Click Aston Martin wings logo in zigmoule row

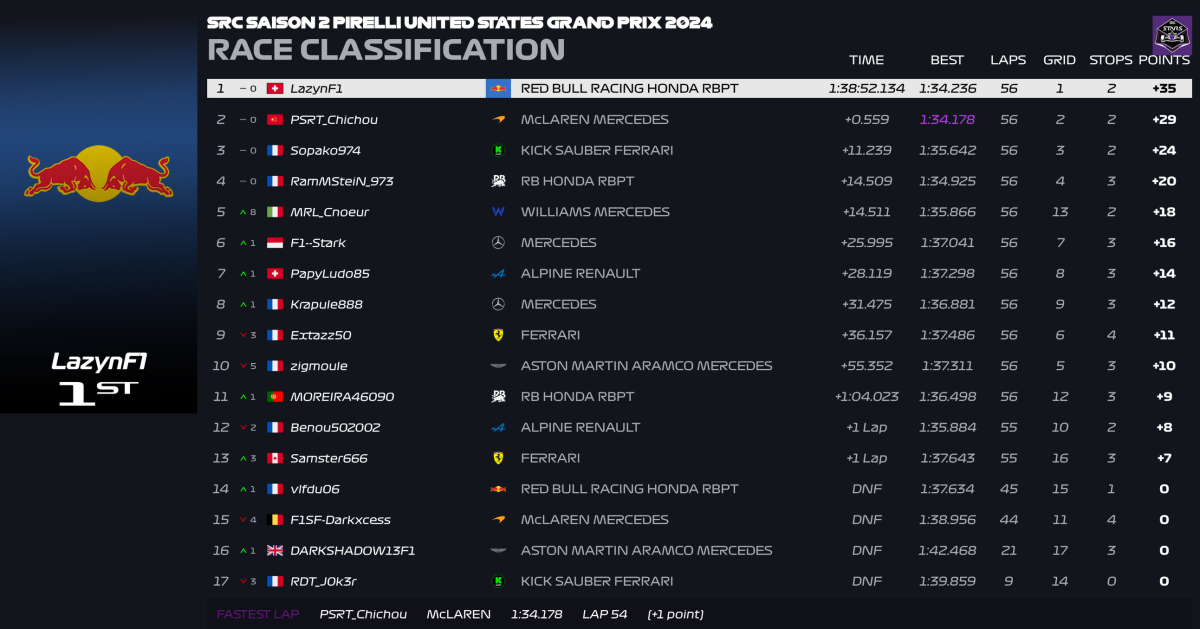click(498, 366)
